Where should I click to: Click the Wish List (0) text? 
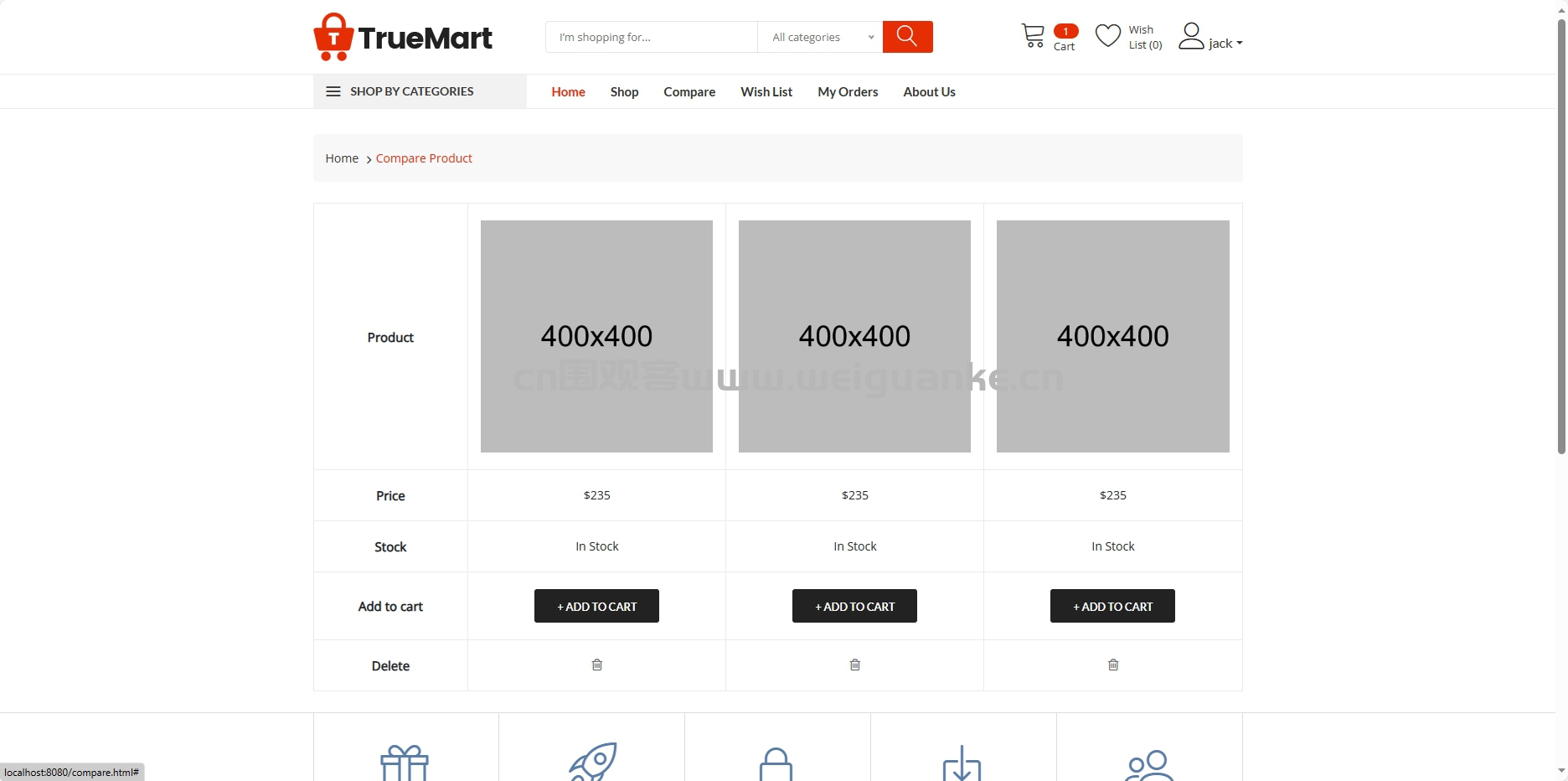pyautogui.click(x=1145, y=38)
